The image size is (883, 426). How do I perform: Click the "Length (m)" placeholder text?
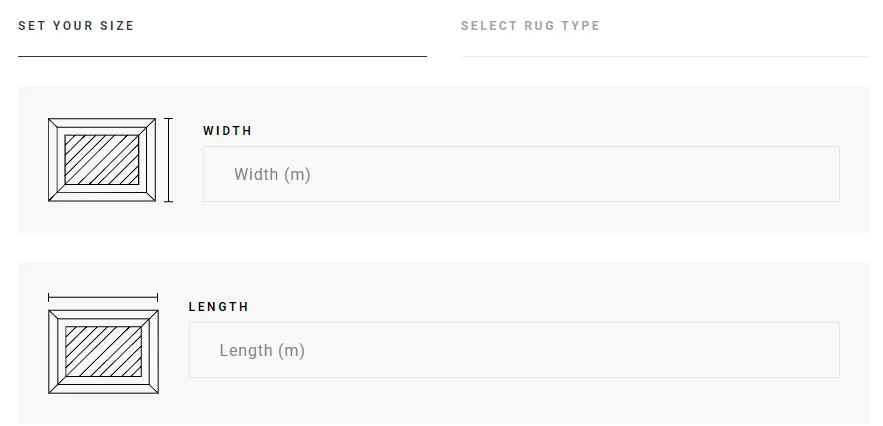(262, 350)
